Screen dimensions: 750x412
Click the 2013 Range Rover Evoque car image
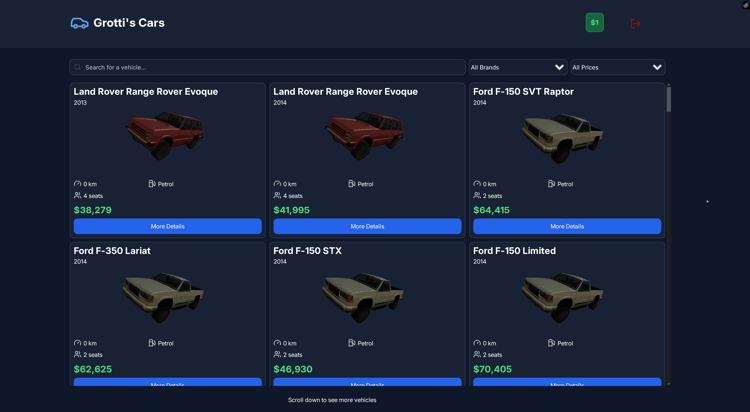165,135
